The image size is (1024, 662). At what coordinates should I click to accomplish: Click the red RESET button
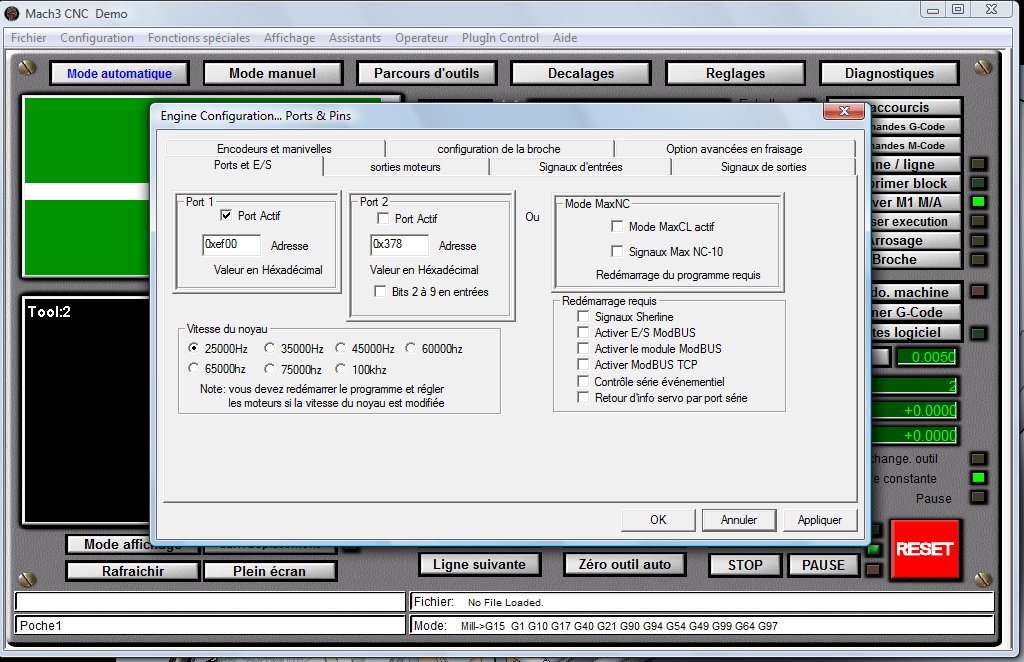point(924,549)
